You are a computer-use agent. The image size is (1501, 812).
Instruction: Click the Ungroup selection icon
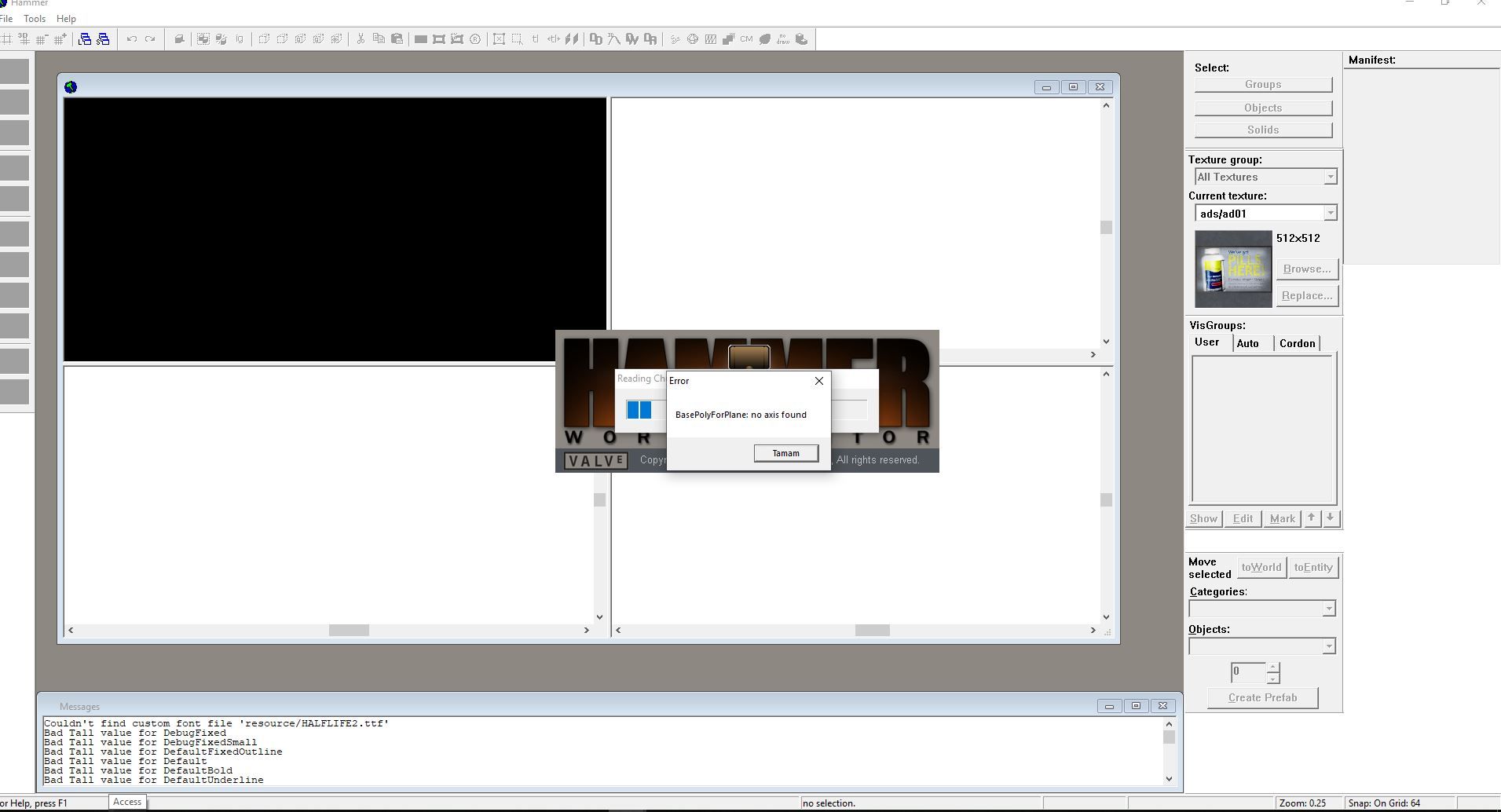[x=221, y=39]
